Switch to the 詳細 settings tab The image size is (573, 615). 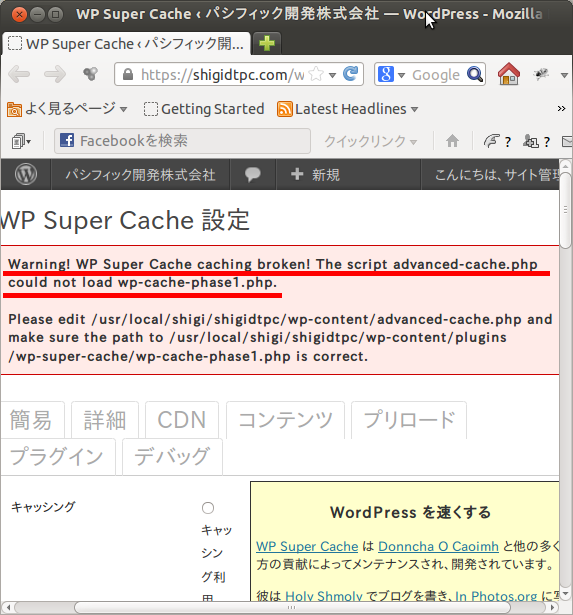(x=105, y=420)
